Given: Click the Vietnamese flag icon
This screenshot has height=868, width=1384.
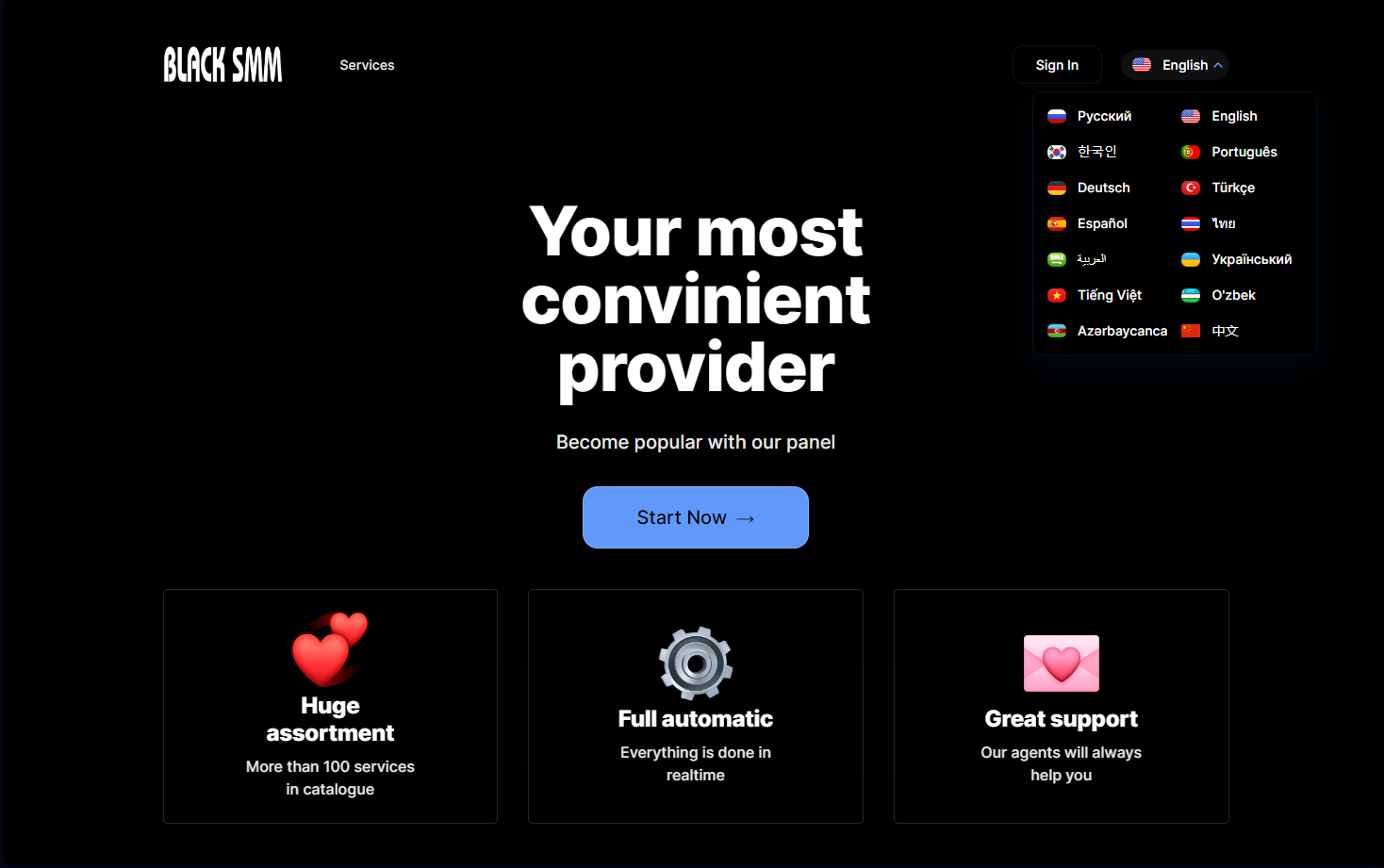Looking at the screenshot, I should coord(1057,295).
